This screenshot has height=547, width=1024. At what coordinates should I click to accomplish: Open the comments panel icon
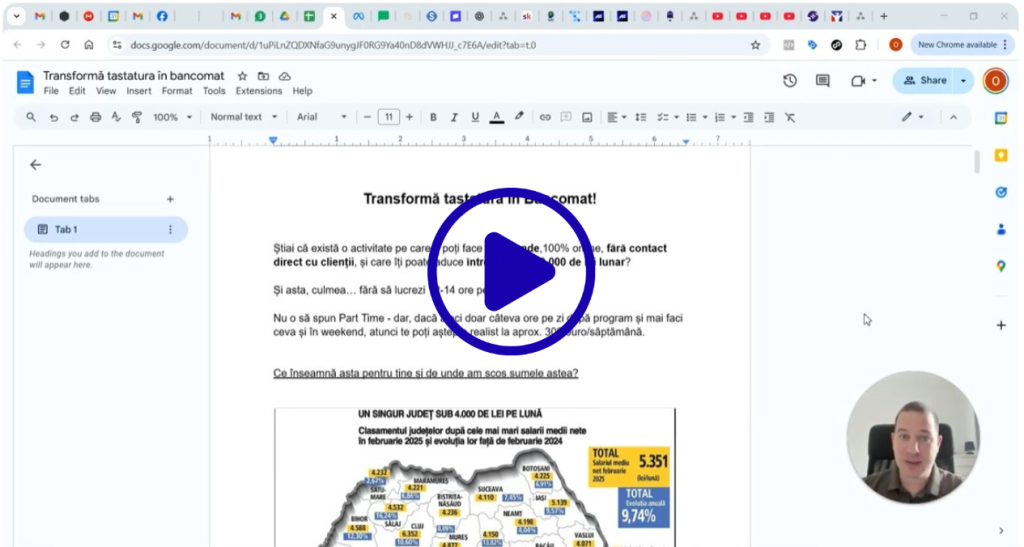coord(823,81)
